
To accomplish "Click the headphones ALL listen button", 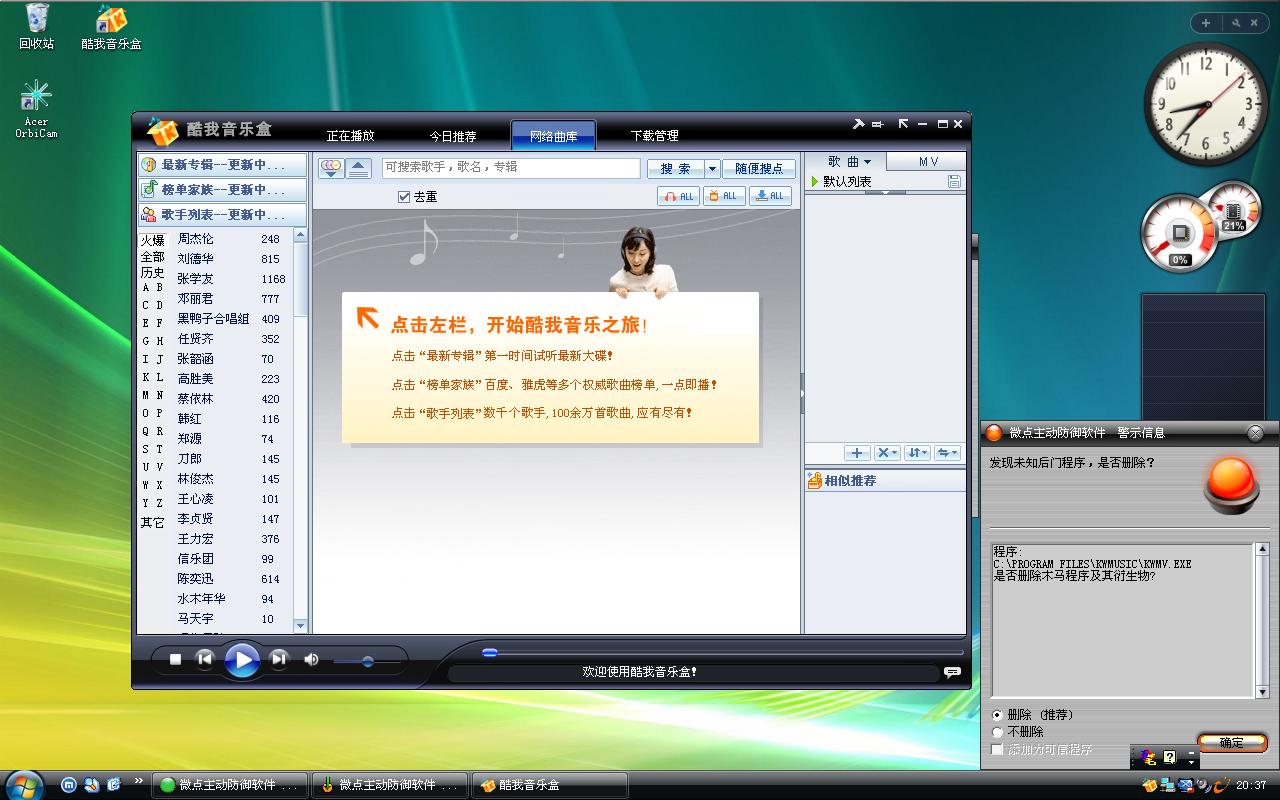I will pos(678,196).
